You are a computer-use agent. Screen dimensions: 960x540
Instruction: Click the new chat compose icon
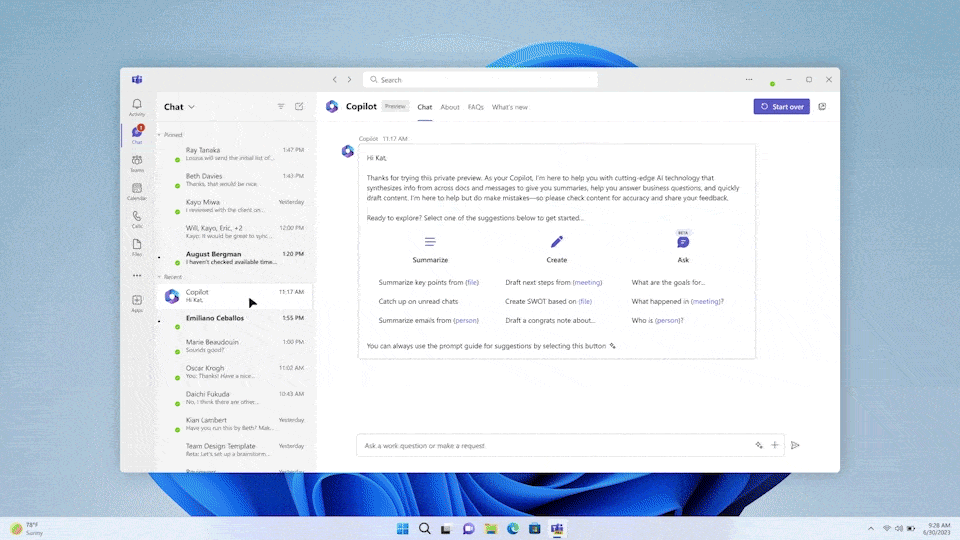pos(299,106)
